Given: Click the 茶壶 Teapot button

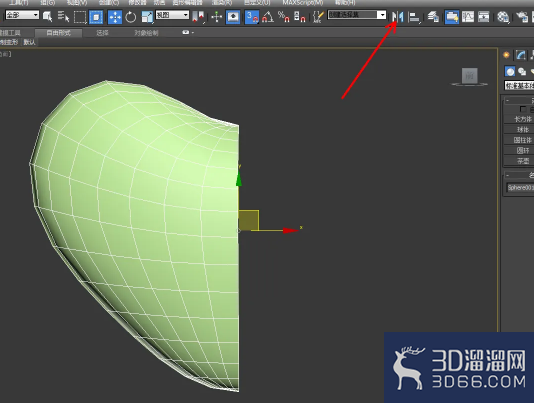Looking at the screenshot, I should point(519,160).
